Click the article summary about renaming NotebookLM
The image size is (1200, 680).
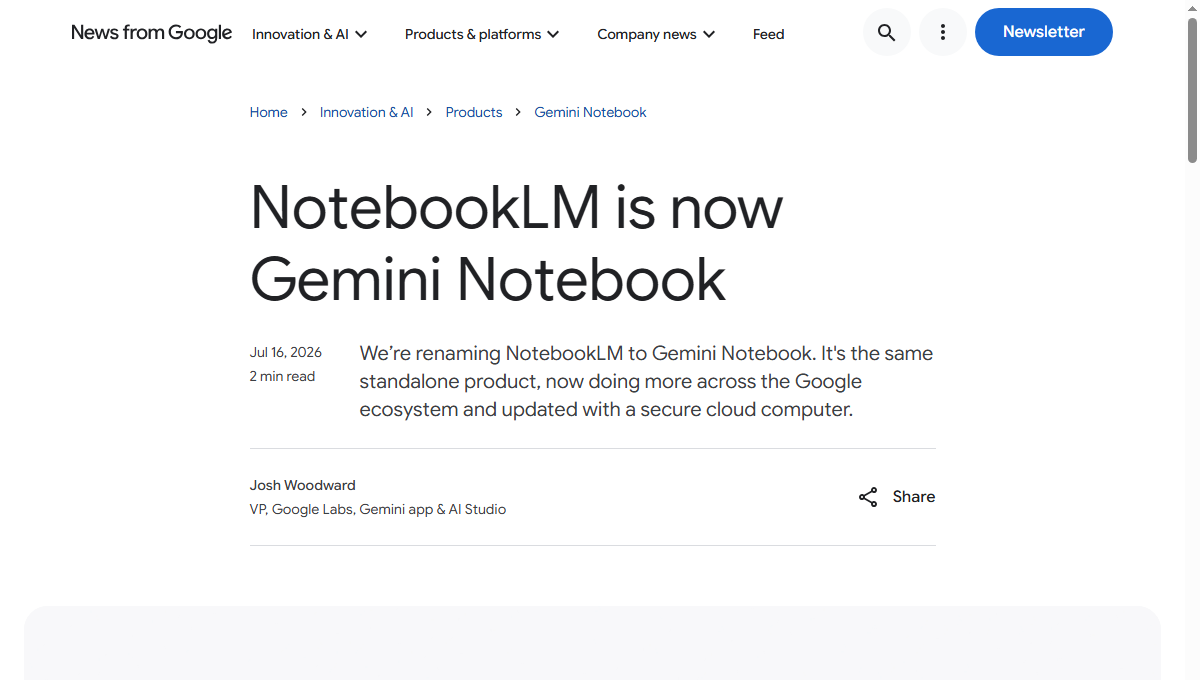[x=646, y=381]
